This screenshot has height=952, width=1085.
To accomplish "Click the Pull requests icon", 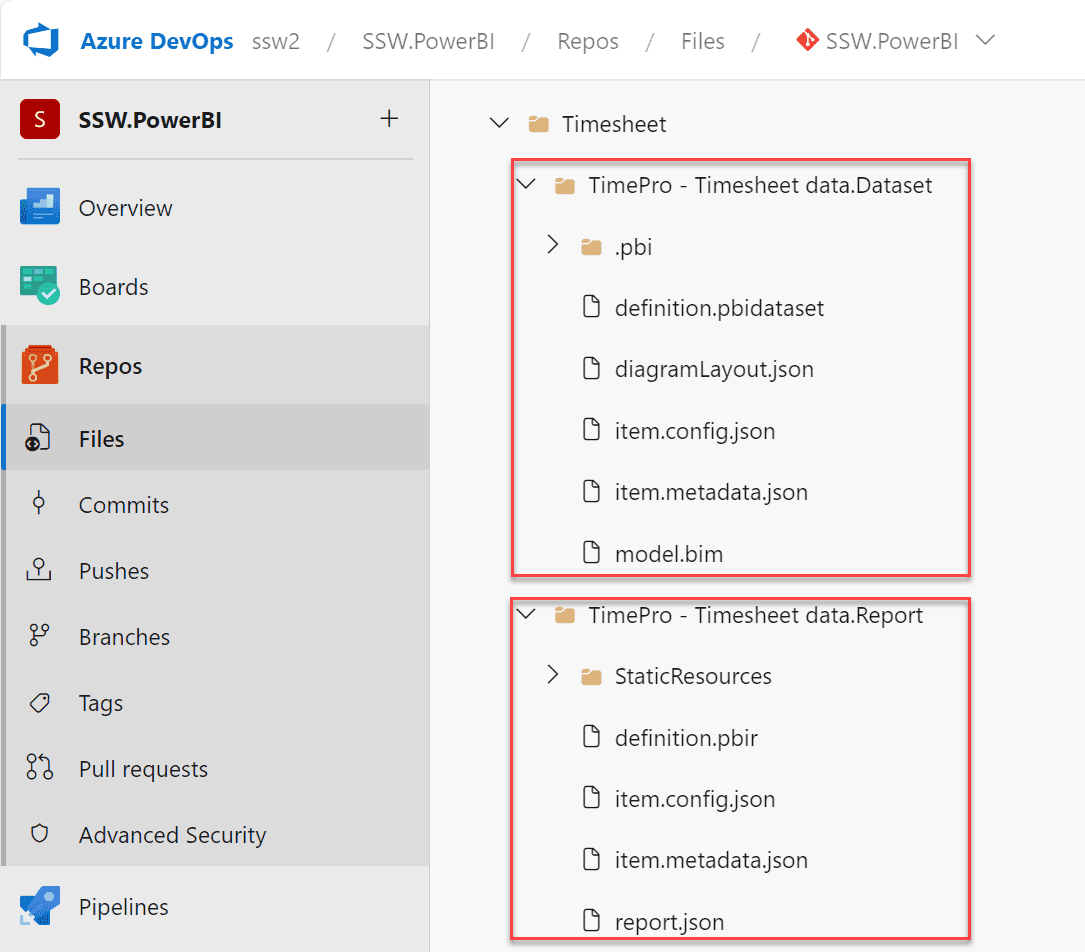I will pos(40,769).
